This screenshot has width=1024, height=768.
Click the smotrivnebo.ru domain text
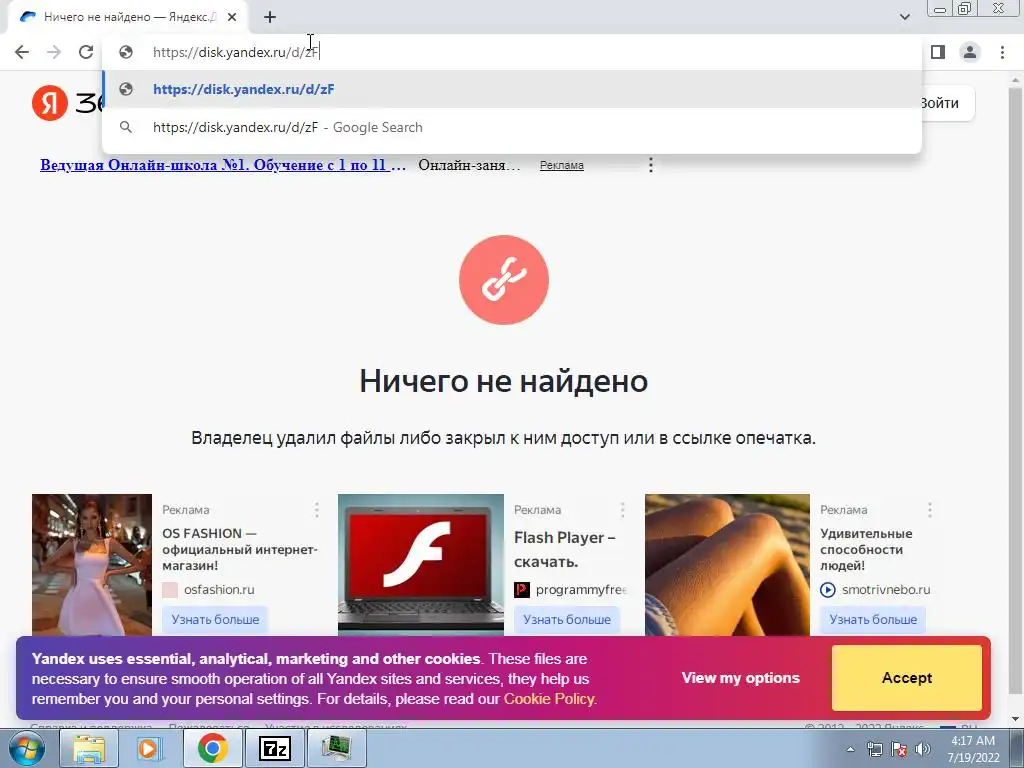coord(886,590)
